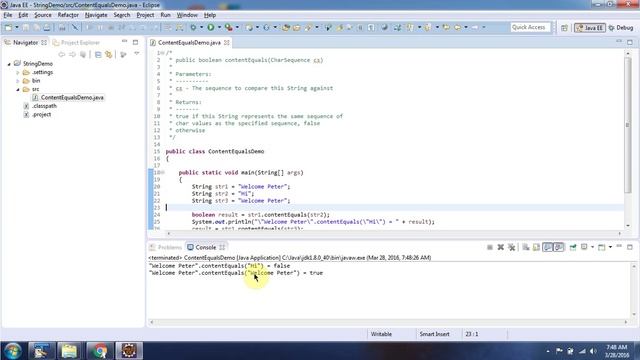Image resolution: width=640 pixels, height=360 pixels.
Task: Maximize the Console view
Action: coord(630,247)
